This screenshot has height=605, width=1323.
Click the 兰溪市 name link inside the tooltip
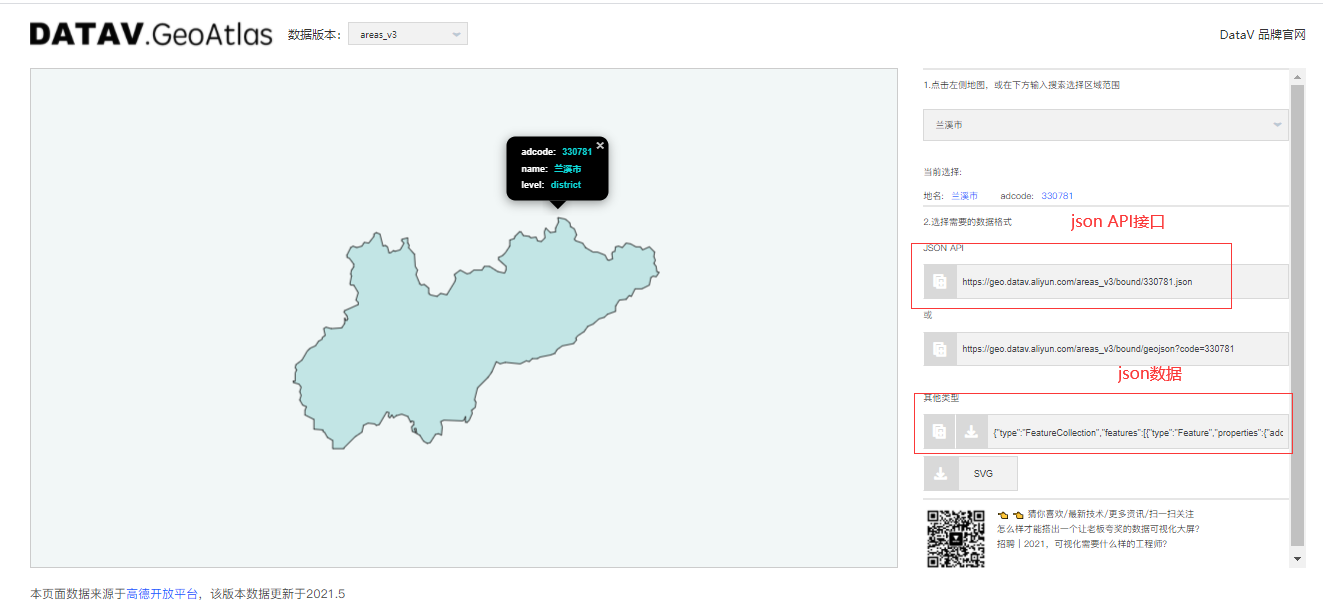[x=567, y=167]
